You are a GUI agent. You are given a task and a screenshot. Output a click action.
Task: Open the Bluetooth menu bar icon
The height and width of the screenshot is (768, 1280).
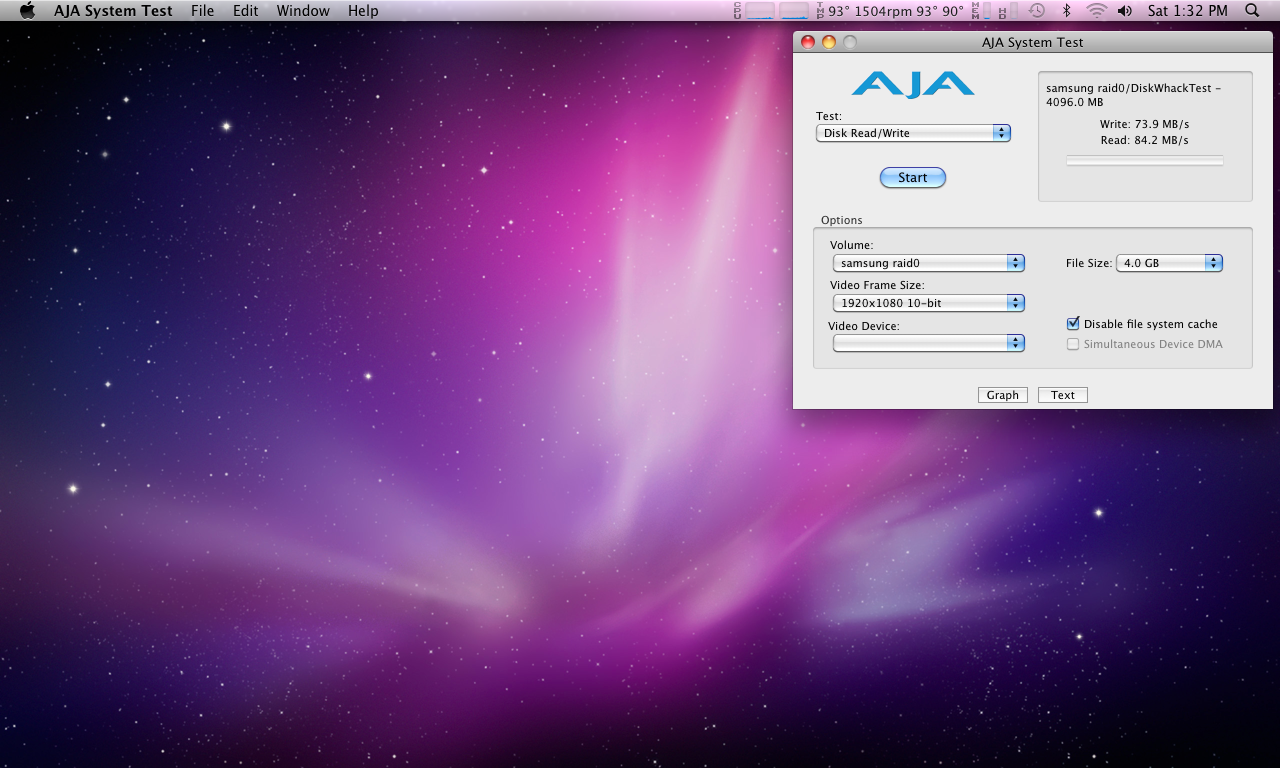pos(1066,10)
